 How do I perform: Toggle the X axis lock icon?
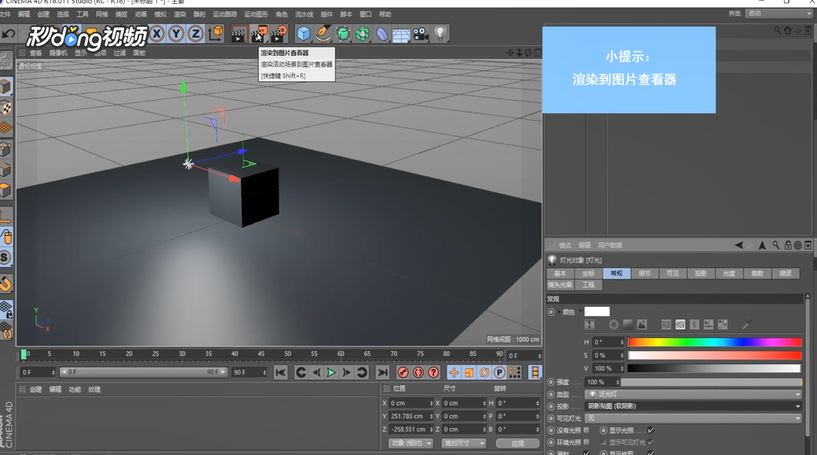coord(157,34)
